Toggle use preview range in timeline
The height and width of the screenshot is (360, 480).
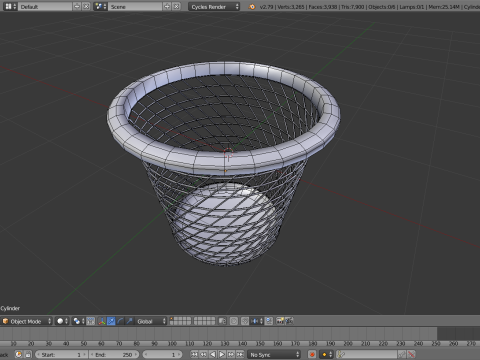(x=19, y=354)
